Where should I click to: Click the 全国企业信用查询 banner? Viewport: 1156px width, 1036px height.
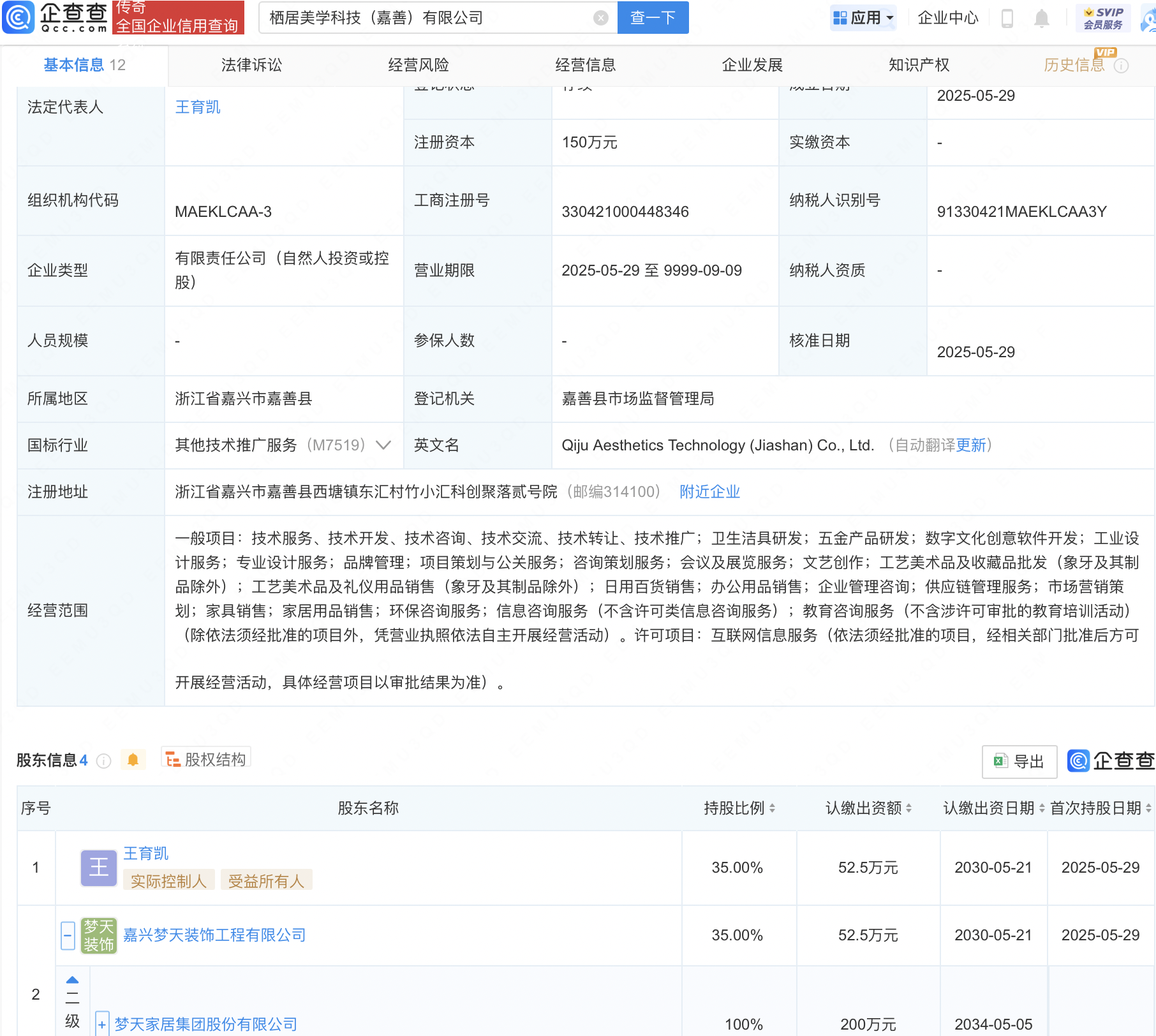[178, 18]
